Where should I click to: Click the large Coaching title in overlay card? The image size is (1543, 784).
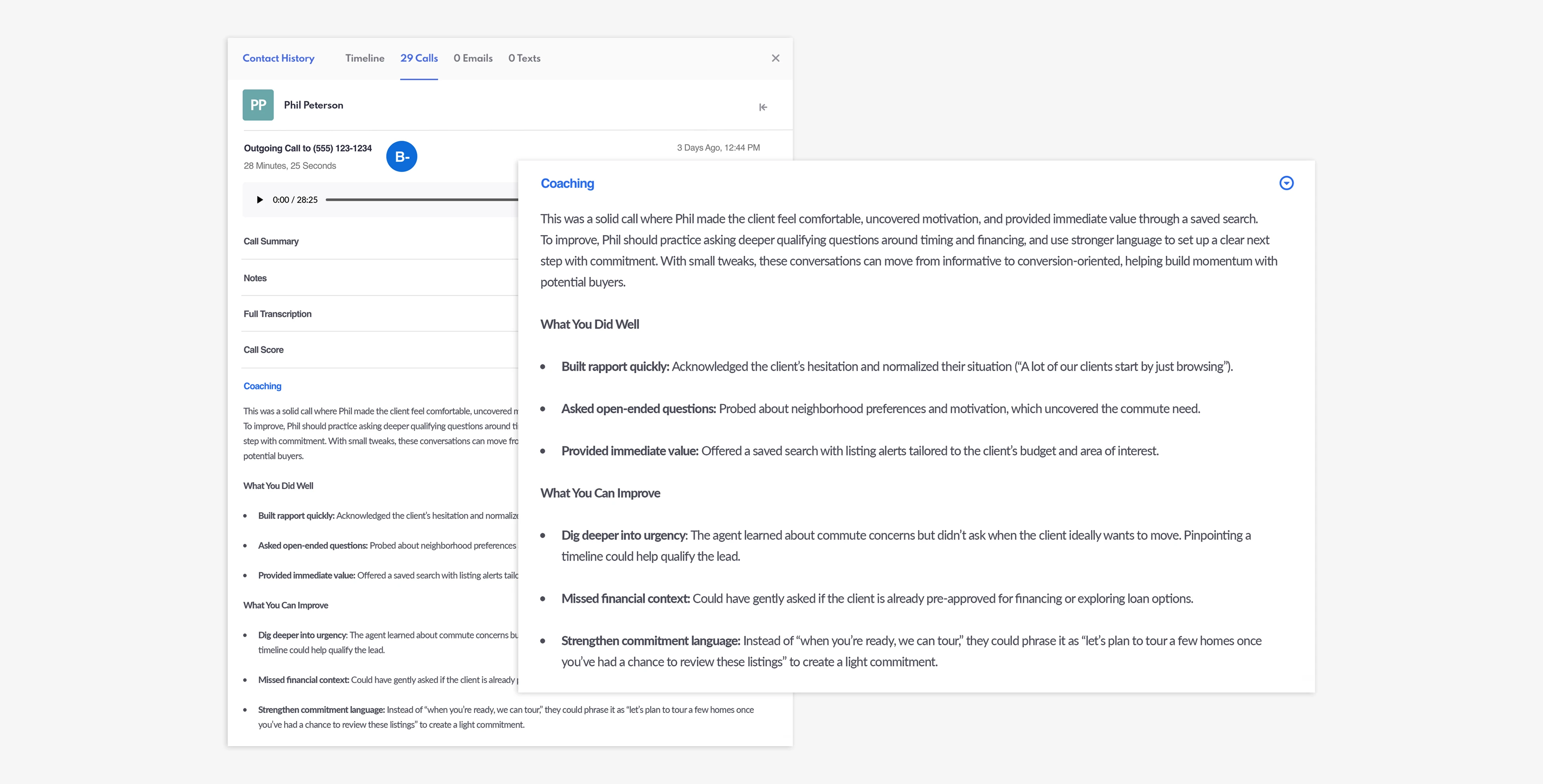(567, 183)
